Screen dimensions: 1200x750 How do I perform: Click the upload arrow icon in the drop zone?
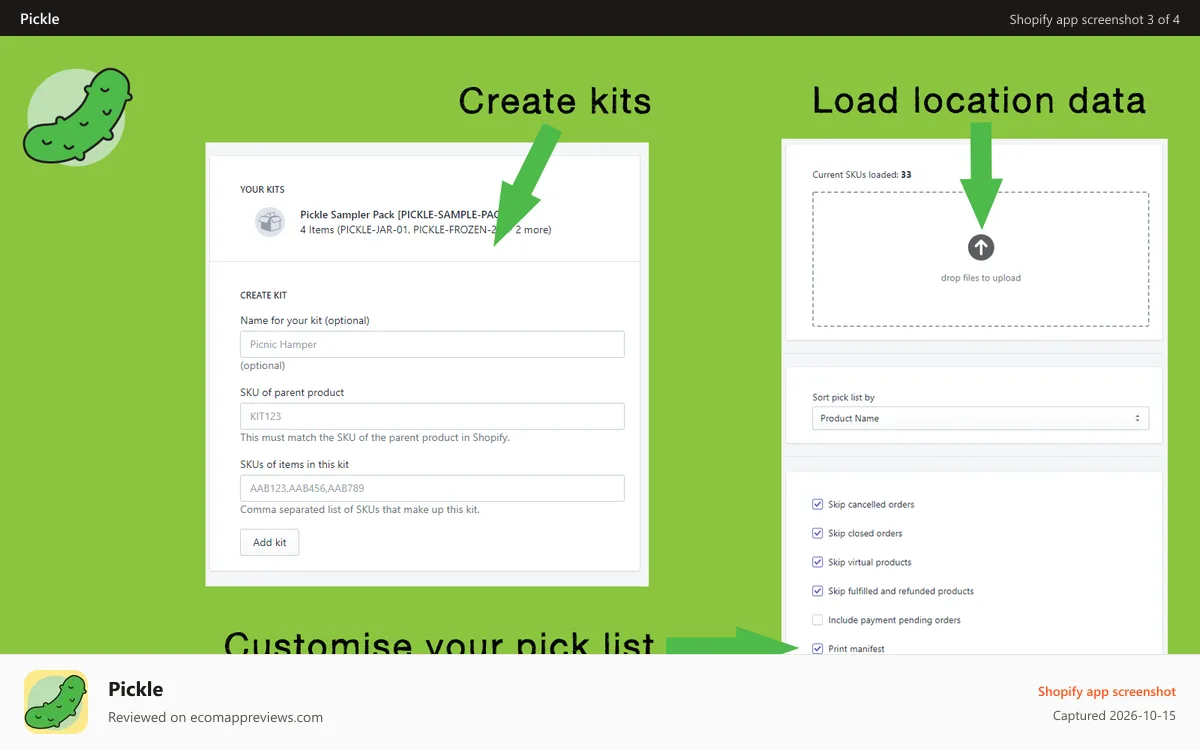981,247
